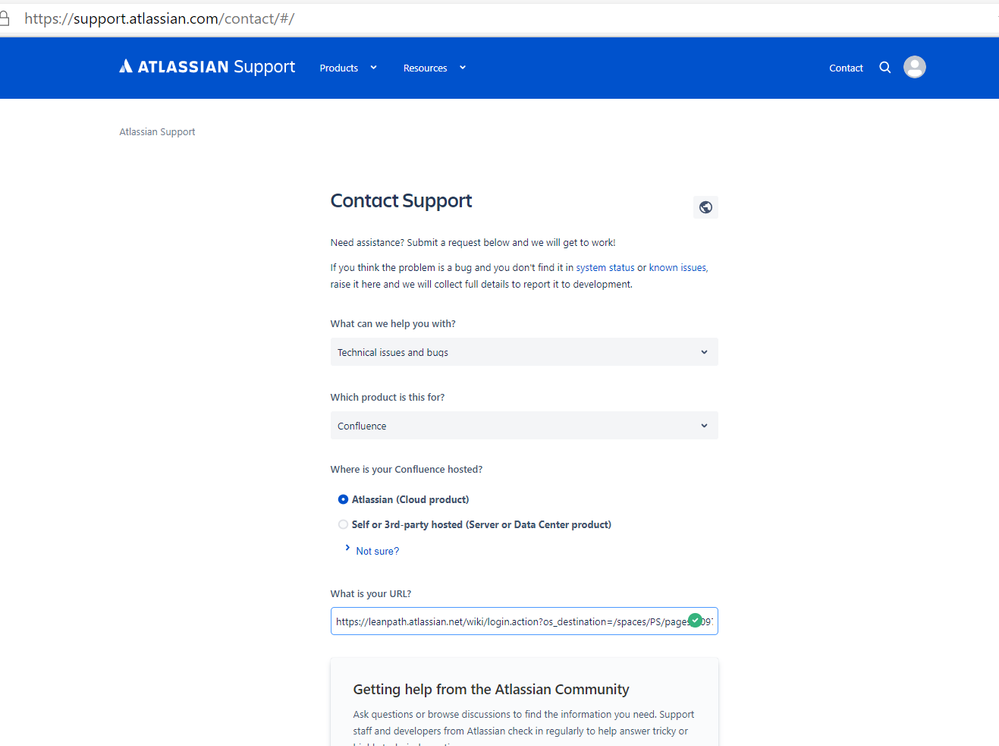Click the Atlassian Support logo
Image resolution: width=999 pixels, height=746 pixels.
pos(207,67)
